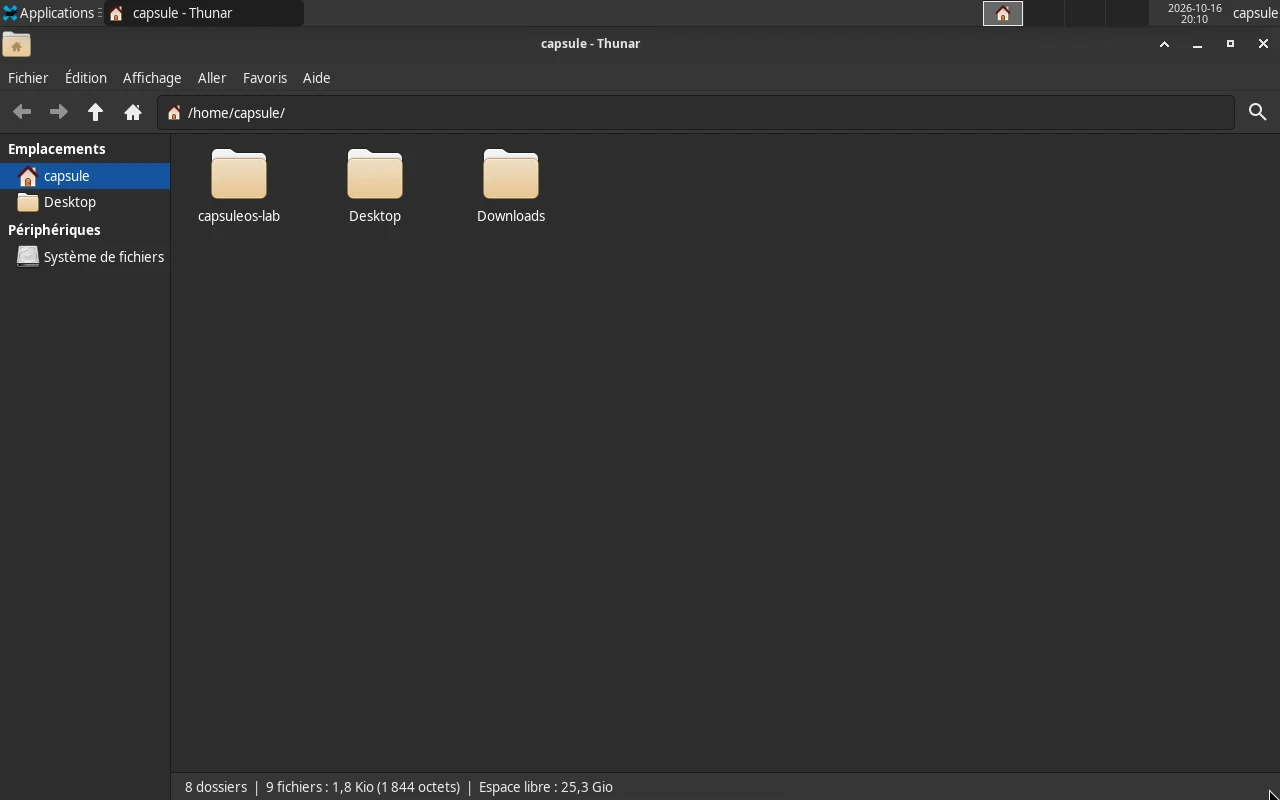The image size is (1280, 800).
Task: Click the Thunar window menu folder icon
Action: [16, 44]
